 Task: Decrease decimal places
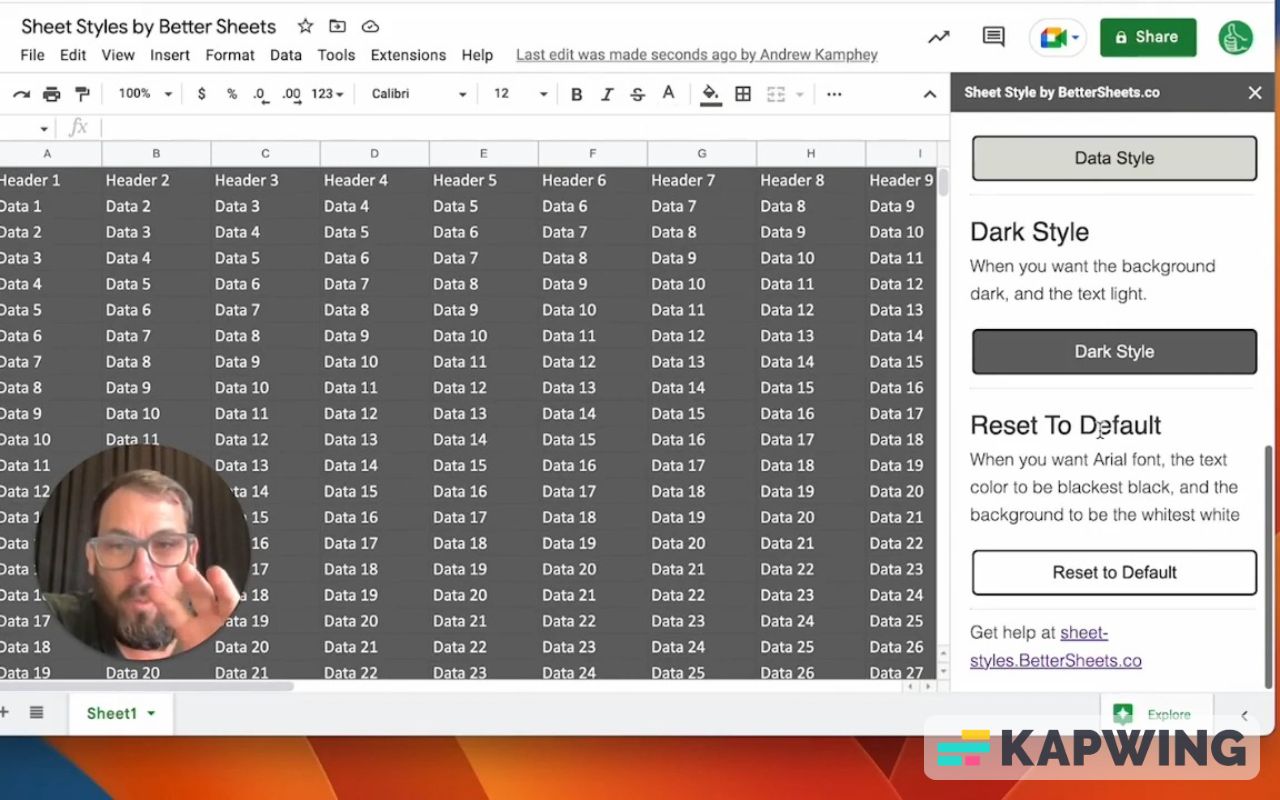coord(260,94)
